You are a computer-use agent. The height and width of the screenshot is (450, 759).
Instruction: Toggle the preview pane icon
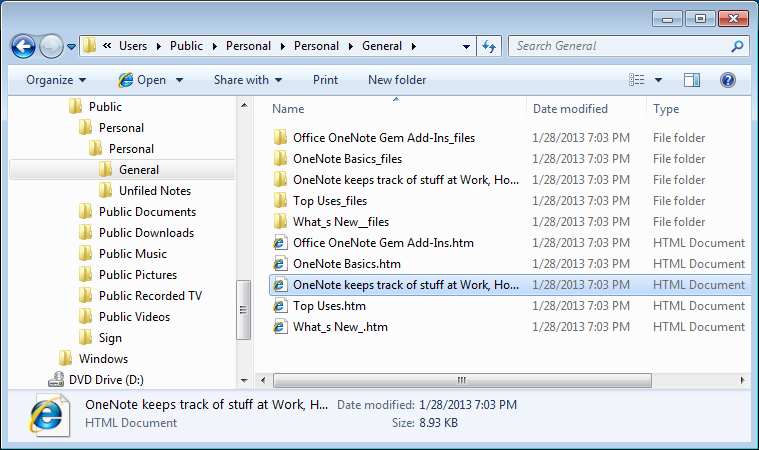coord(692,80)
